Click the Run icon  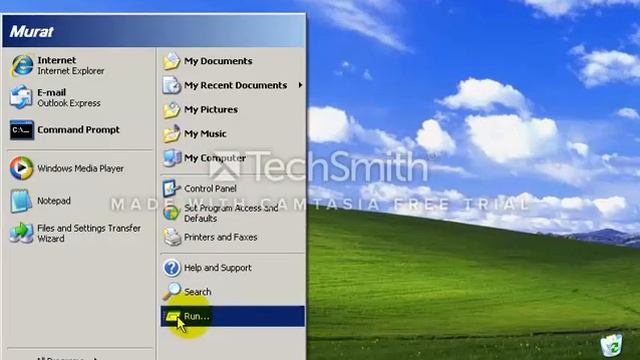[x=173, y=316]
